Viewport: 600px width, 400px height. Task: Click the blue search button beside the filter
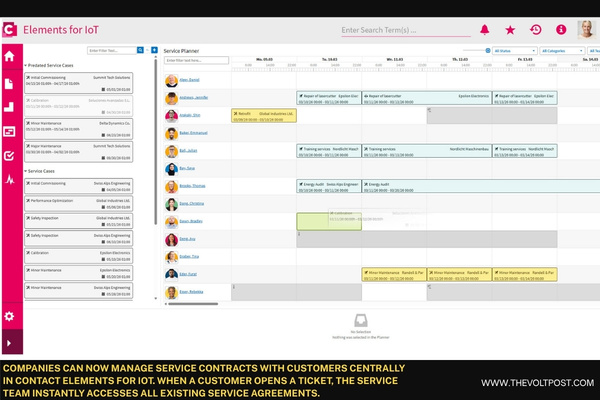[x=140, y=50]
